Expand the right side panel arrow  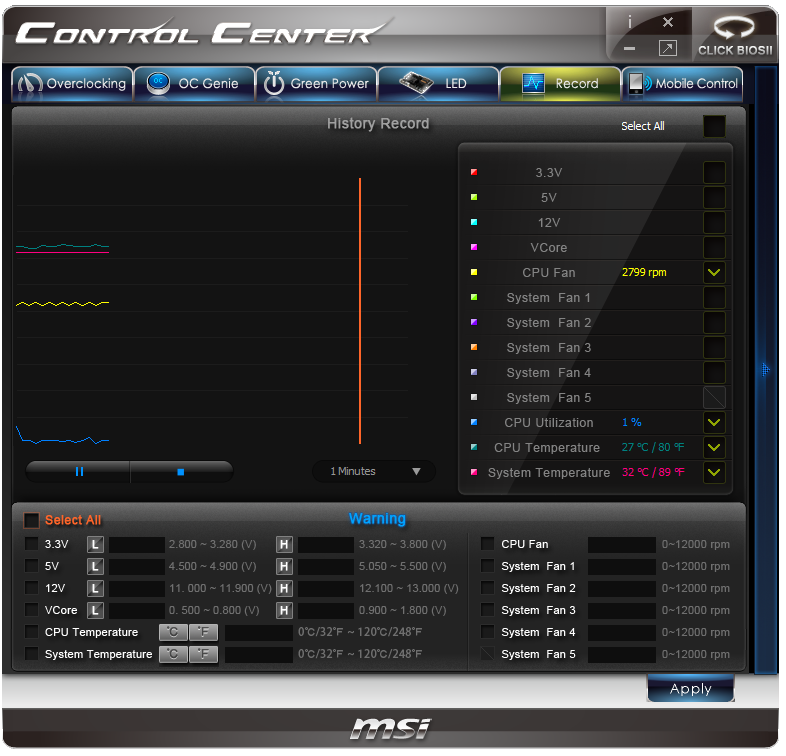pyautogui.click(x=765, y=370)
